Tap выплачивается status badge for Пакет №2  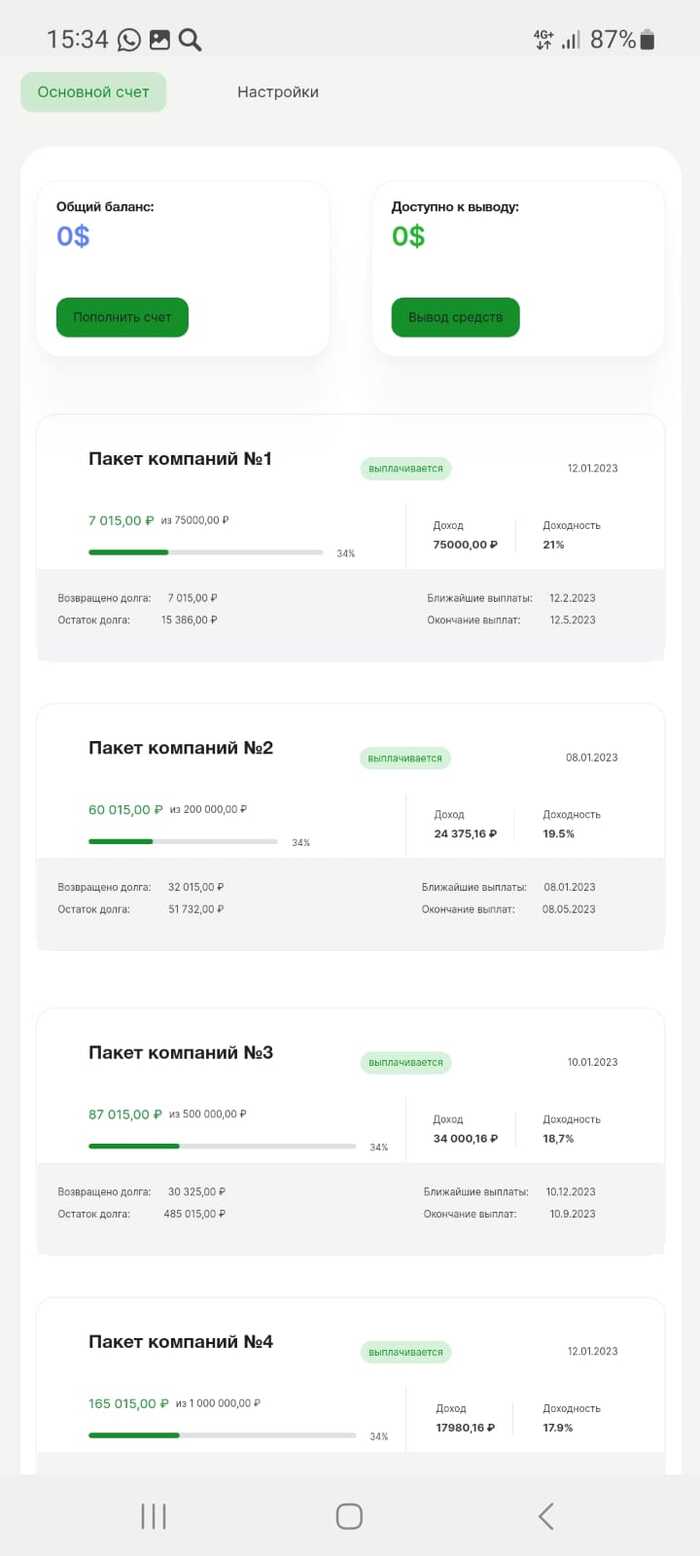(x=405, y=758)
